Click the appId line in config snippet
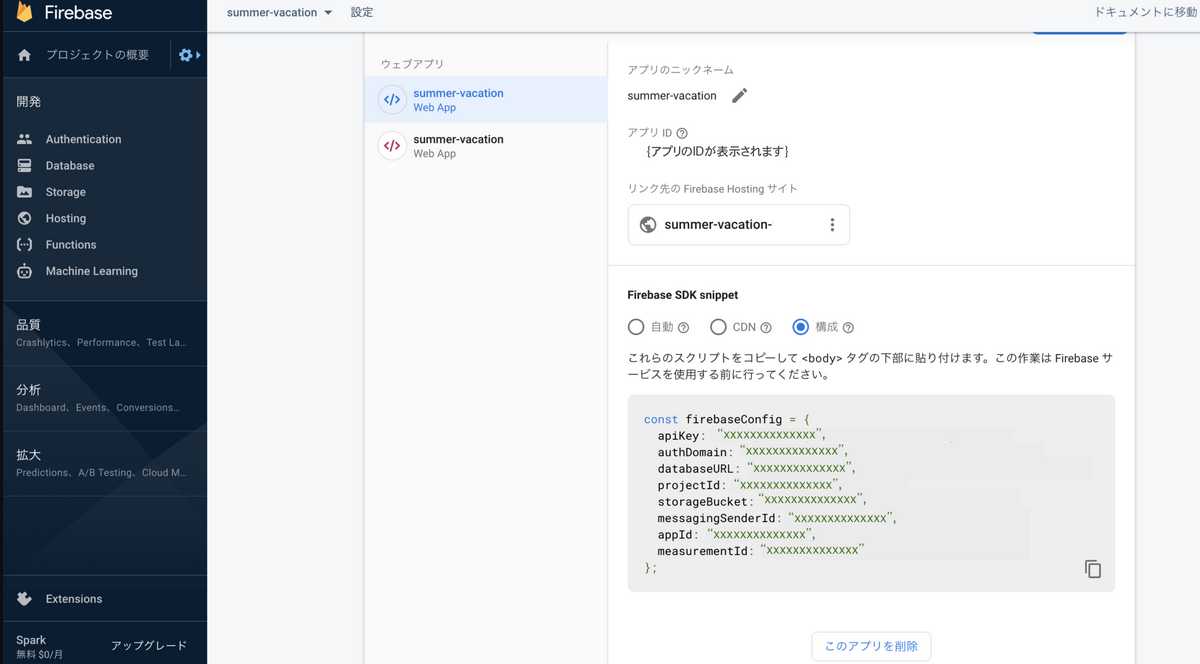 point(737,535)
